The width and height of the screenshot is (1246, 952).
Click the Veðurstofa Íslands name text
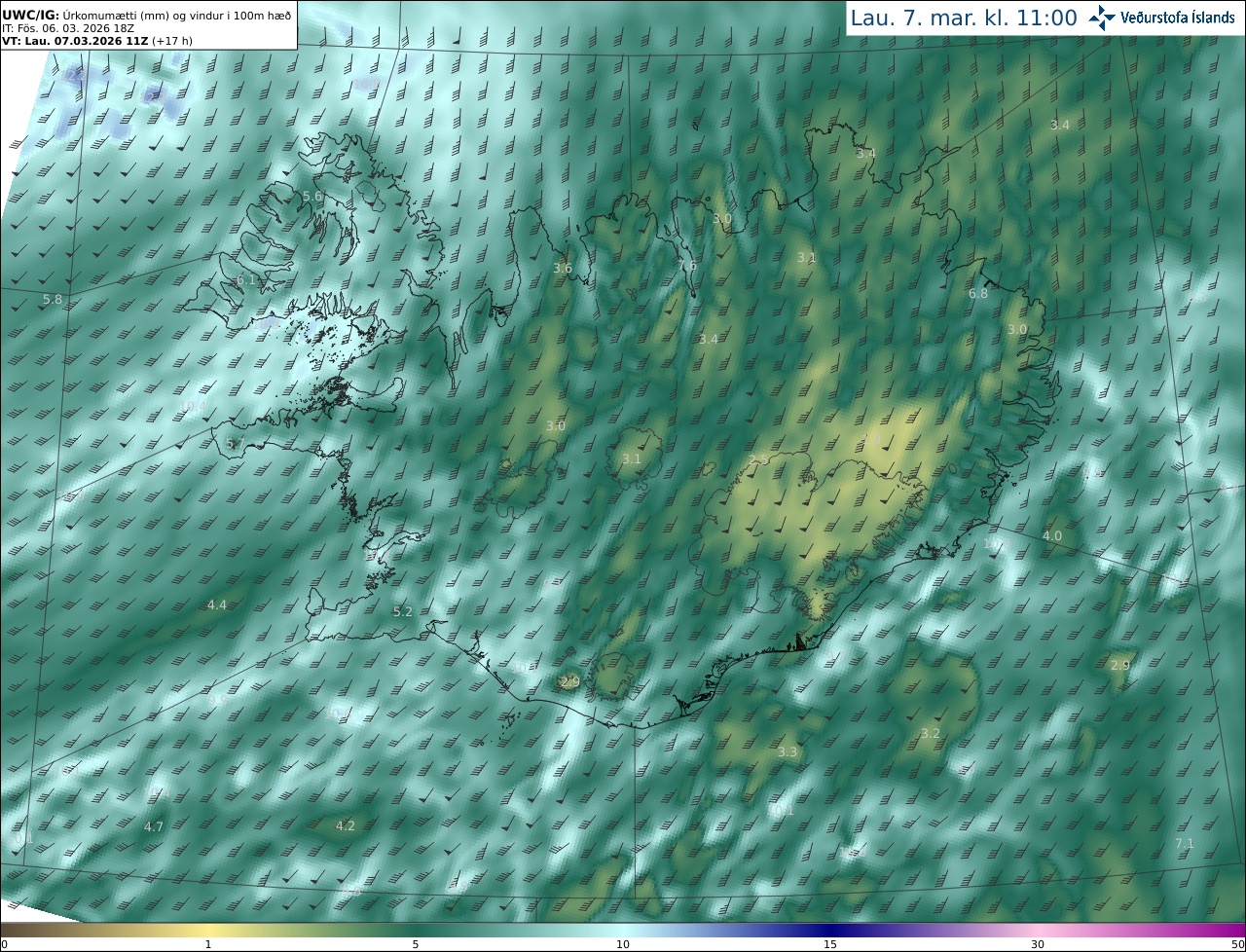pyautogui.click(x=1178, y=18)
